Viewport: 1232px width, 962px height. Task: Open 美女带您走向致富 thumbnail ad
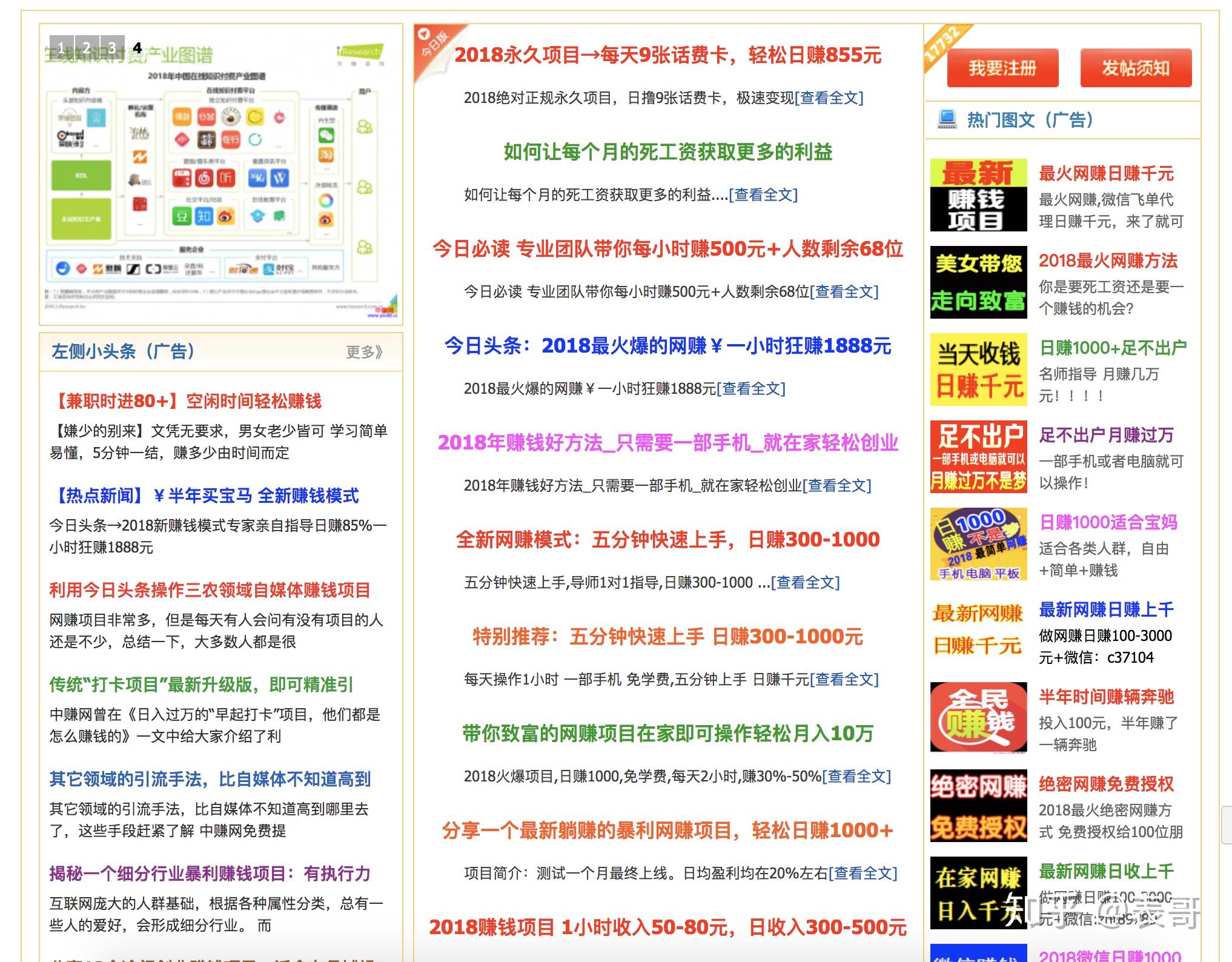point(978,282)
